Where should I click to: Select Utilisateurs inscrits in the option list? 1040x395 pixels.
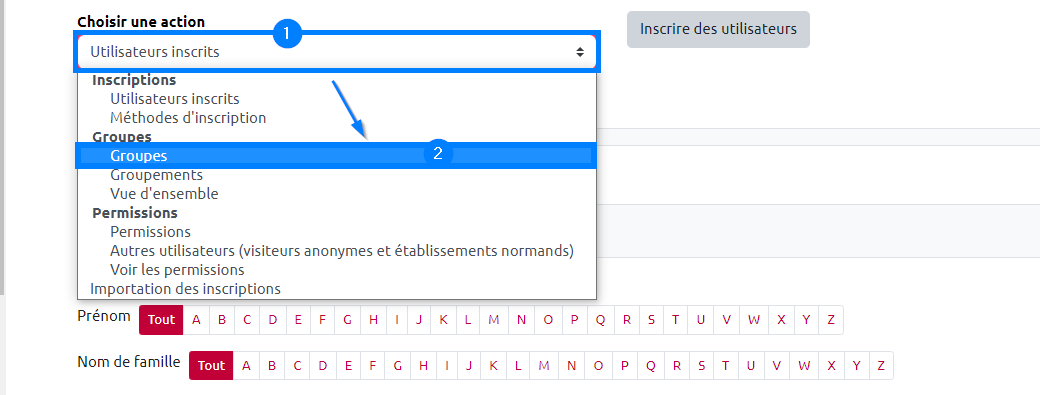(174, 99)
